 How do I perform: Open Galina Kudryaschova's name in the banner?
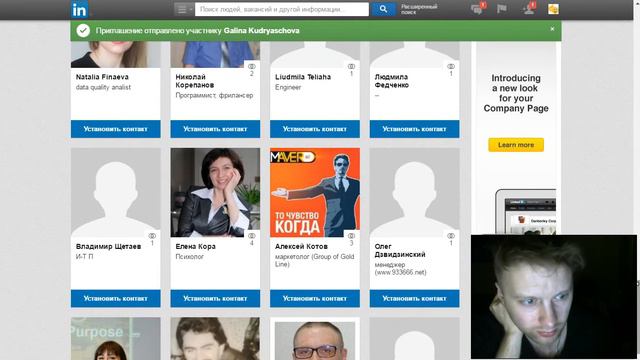coord(261,31)
